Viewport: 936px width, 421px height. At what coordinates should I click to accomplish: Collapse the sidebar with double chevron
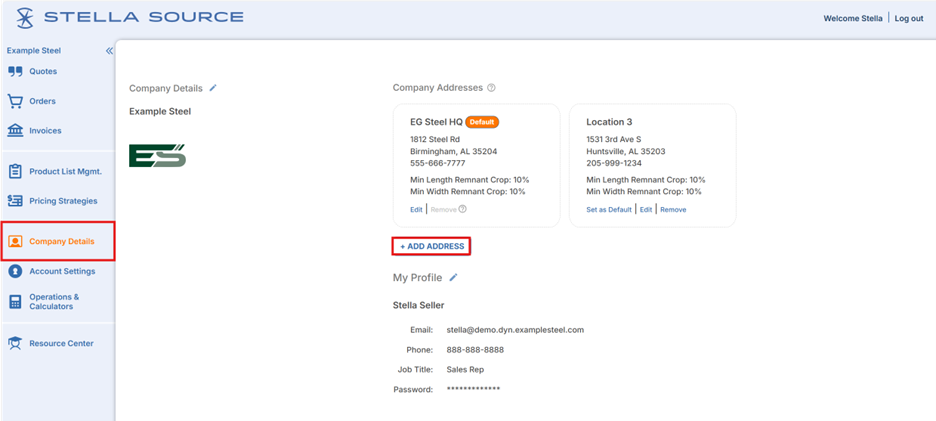tap(109, 51)
